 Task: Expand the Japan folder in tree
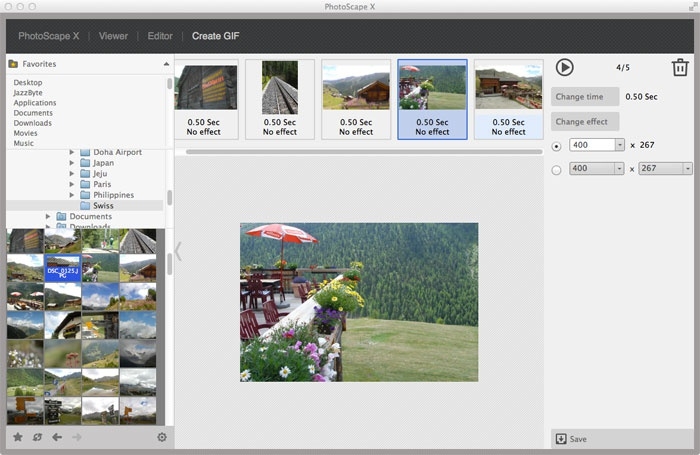point(72,163)
